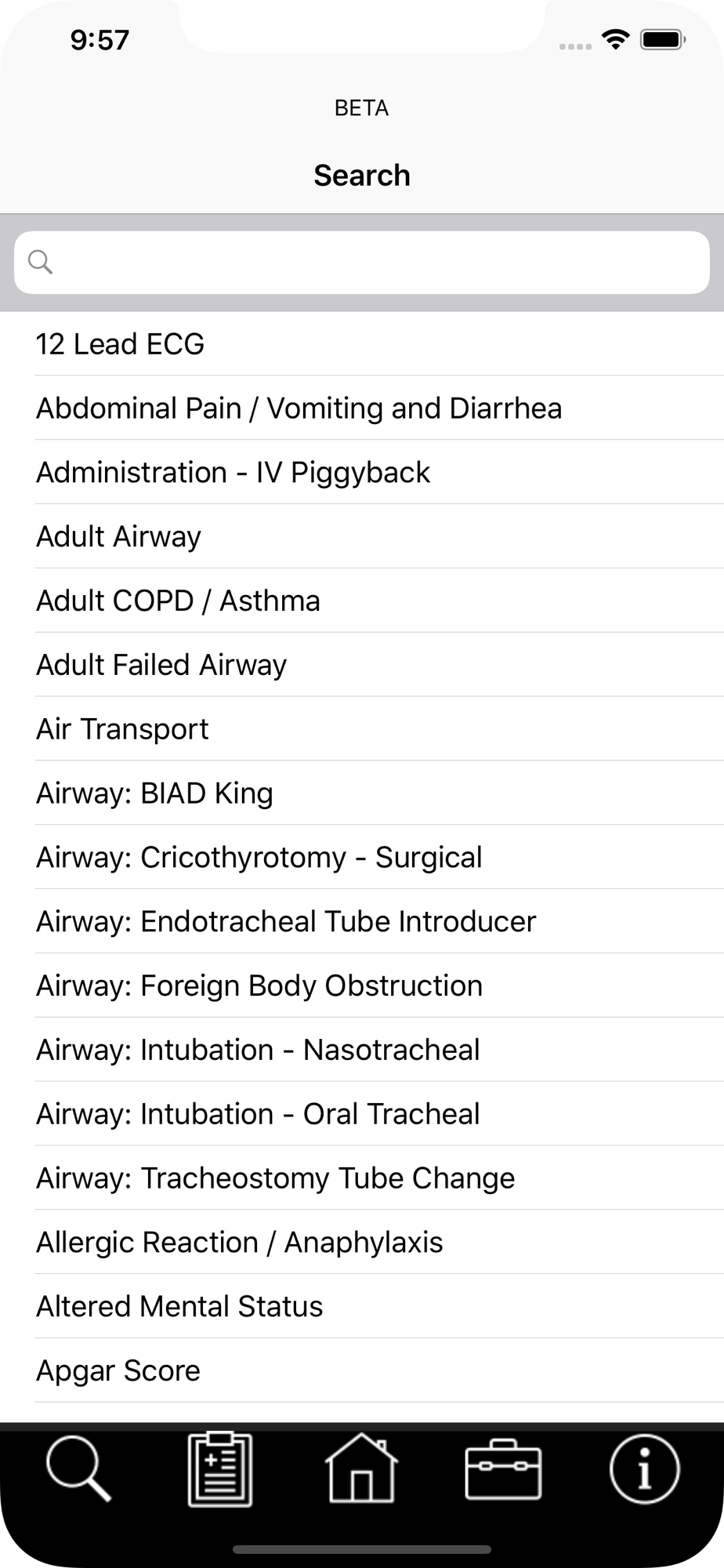
Task: Open the protocols clipboard tab icon
Action: [x=220, y=1468]
